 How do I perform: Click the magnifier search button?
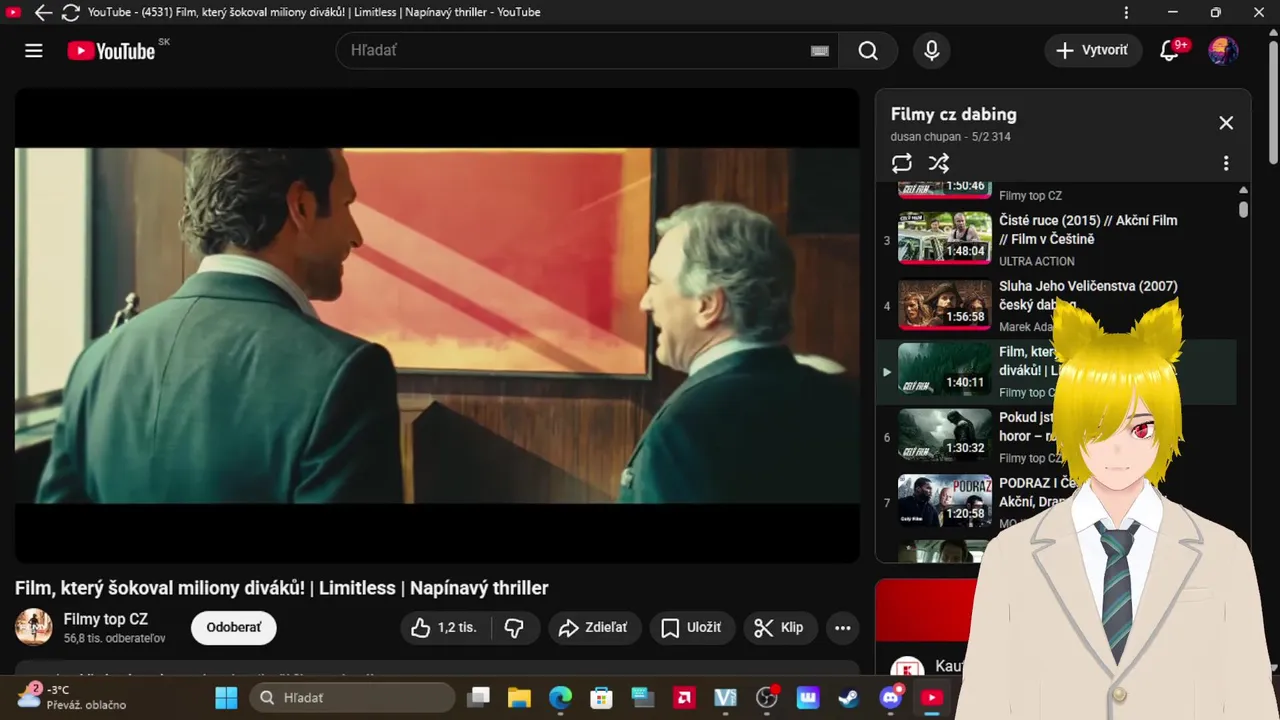868,51
